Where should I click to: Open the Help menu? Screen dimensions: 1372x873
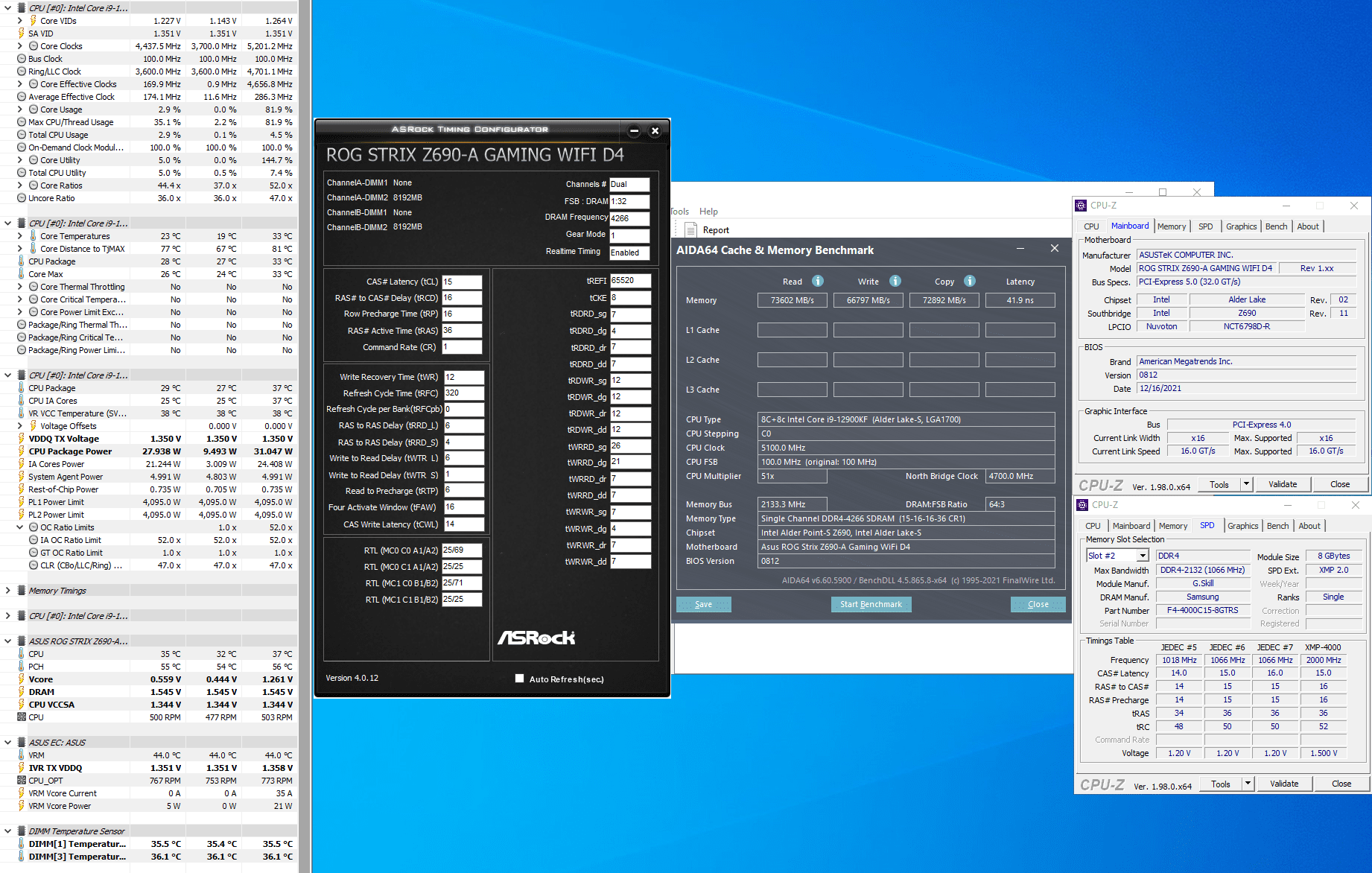[x=708, y=212]
